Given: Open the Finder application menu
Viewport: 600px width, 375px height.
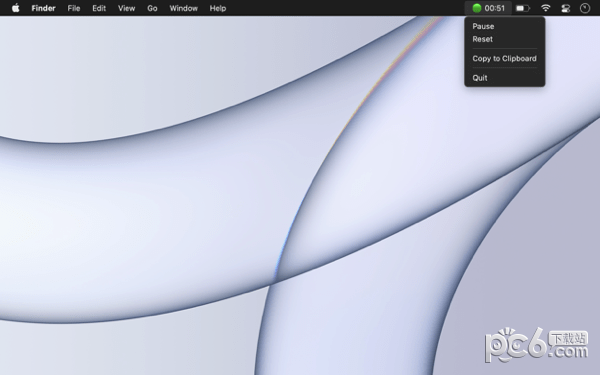Looking at the screenshot, I should 43,8.
